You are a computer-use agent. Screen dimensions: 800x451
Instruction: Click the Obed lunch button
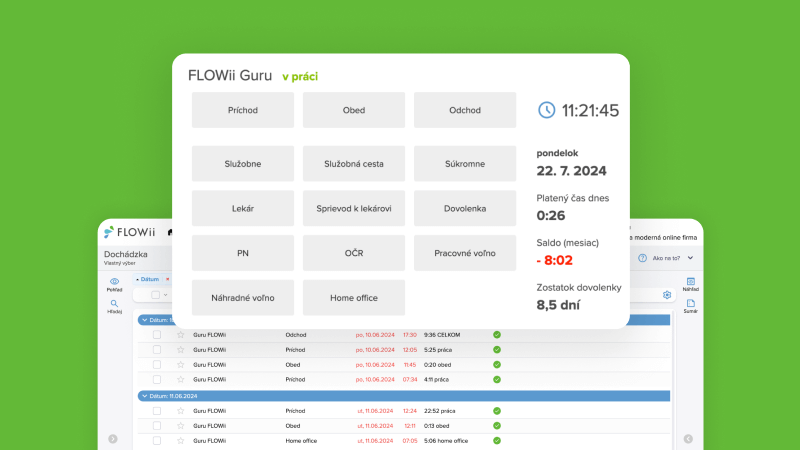[x=354, y=110]
